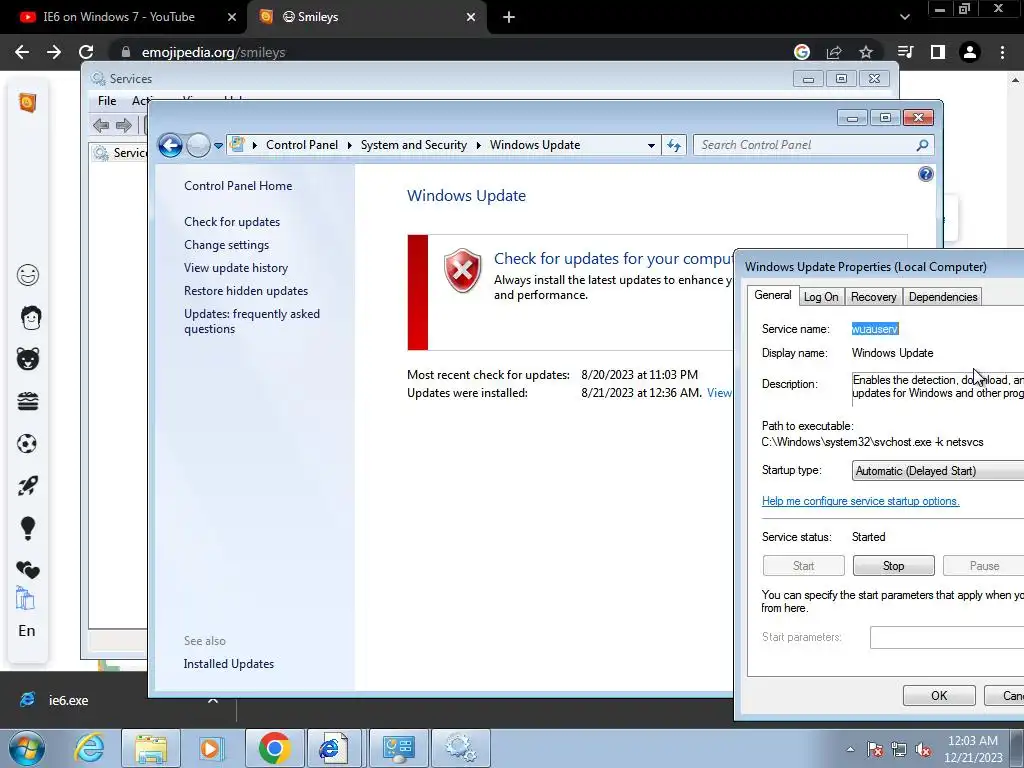Image resolution: width=1024 pixels, height=768 pixels.
Task: Click the Chrome back arrow
Action: (x=22, y=52)
